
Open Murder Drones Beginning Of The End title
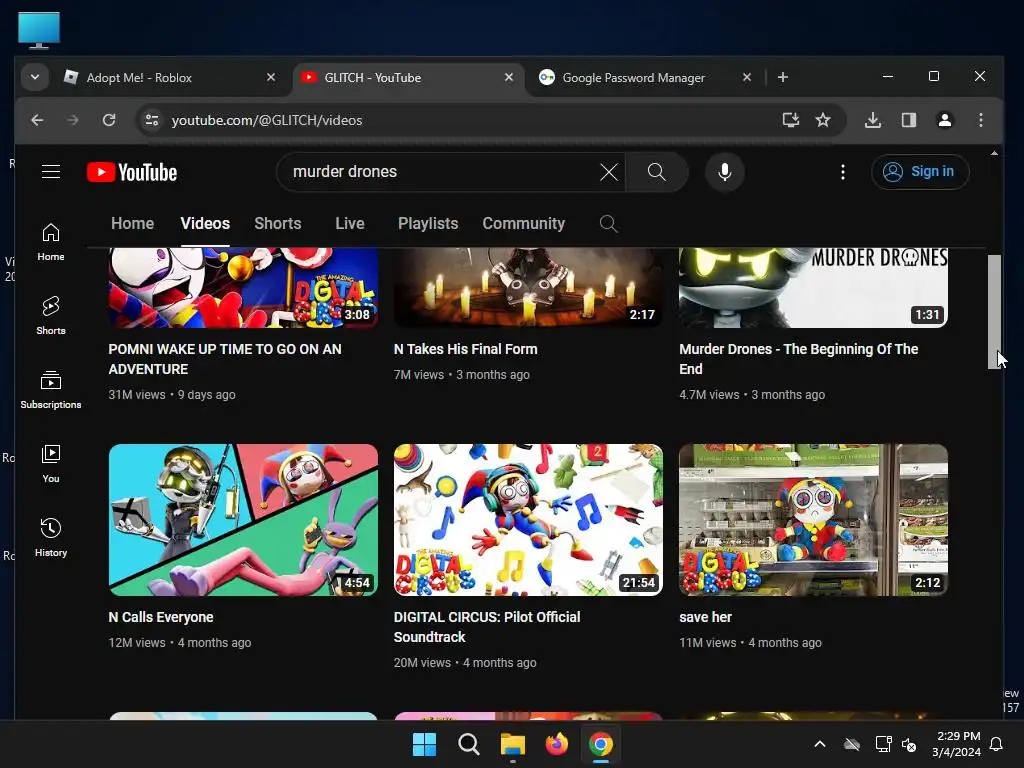(x=798, y=359)
